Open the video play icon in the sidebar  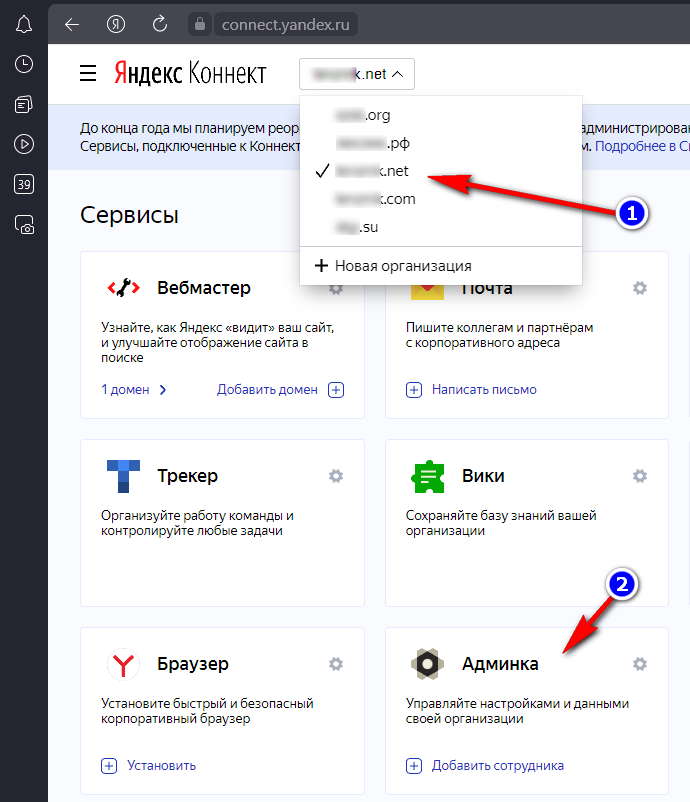coord(24,144)
